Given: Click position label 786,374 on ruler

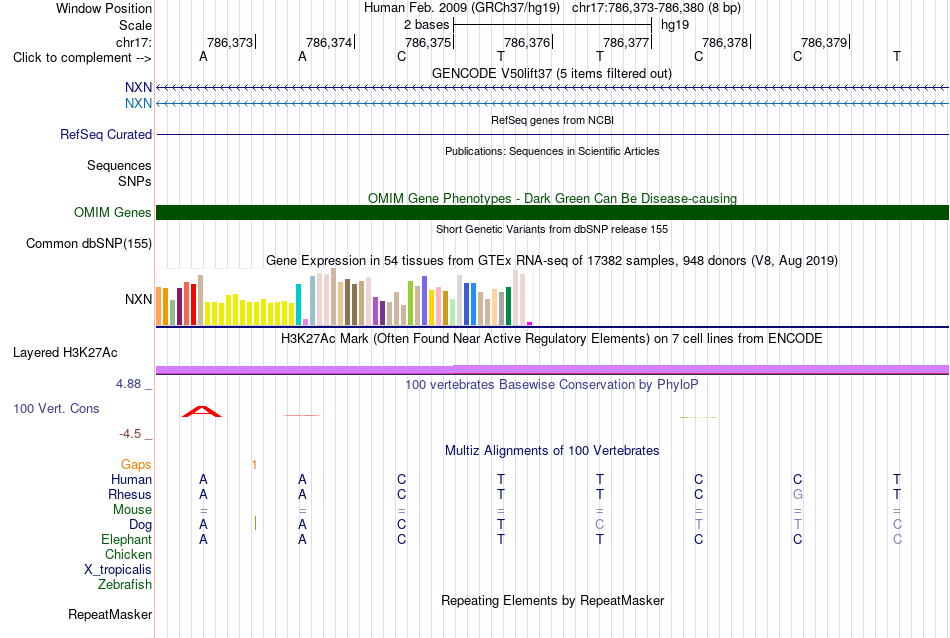Looking at the screenshot, I should (329, 42).
